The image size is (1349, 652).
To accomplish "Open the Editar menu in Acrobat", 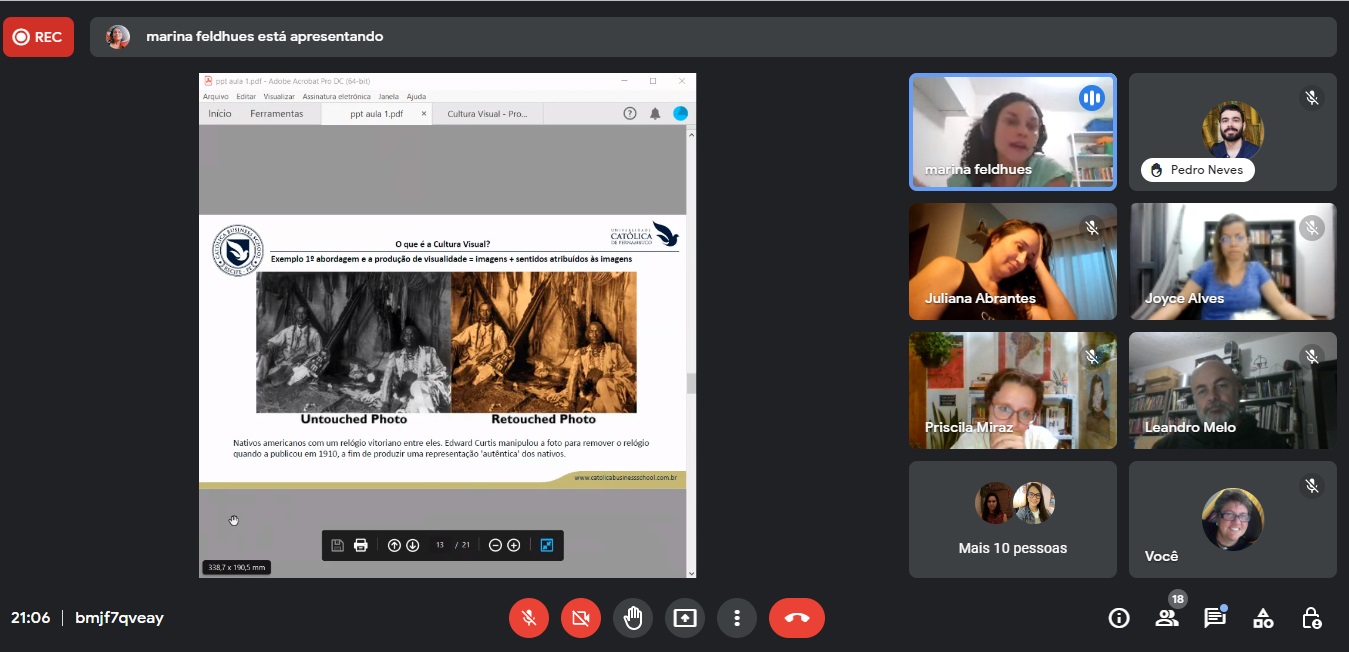I will click(x=246, y=97).
